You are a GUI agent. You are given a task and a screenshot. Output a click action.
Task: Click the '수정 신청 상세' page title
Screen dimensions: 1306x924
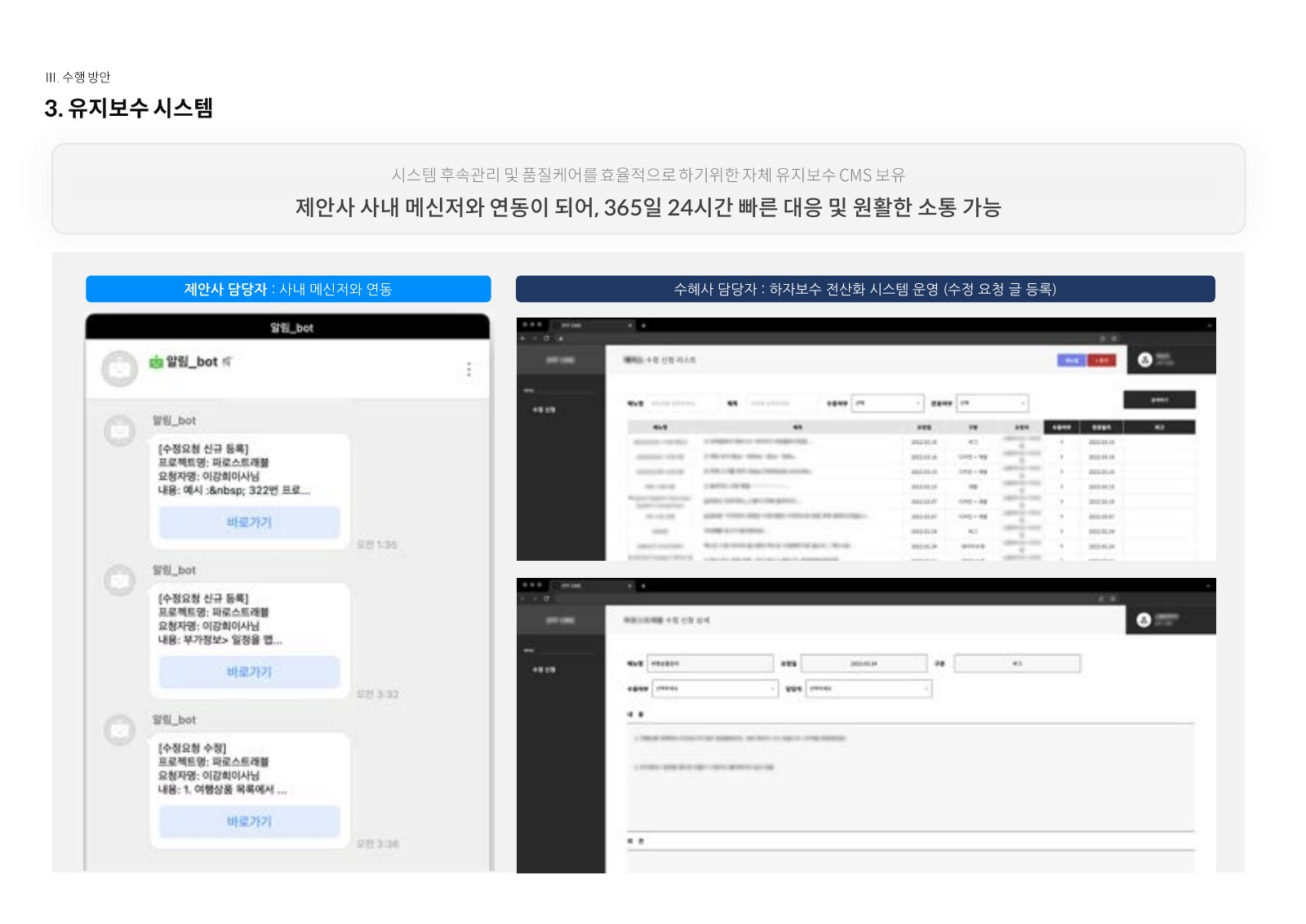coord(666,620)
